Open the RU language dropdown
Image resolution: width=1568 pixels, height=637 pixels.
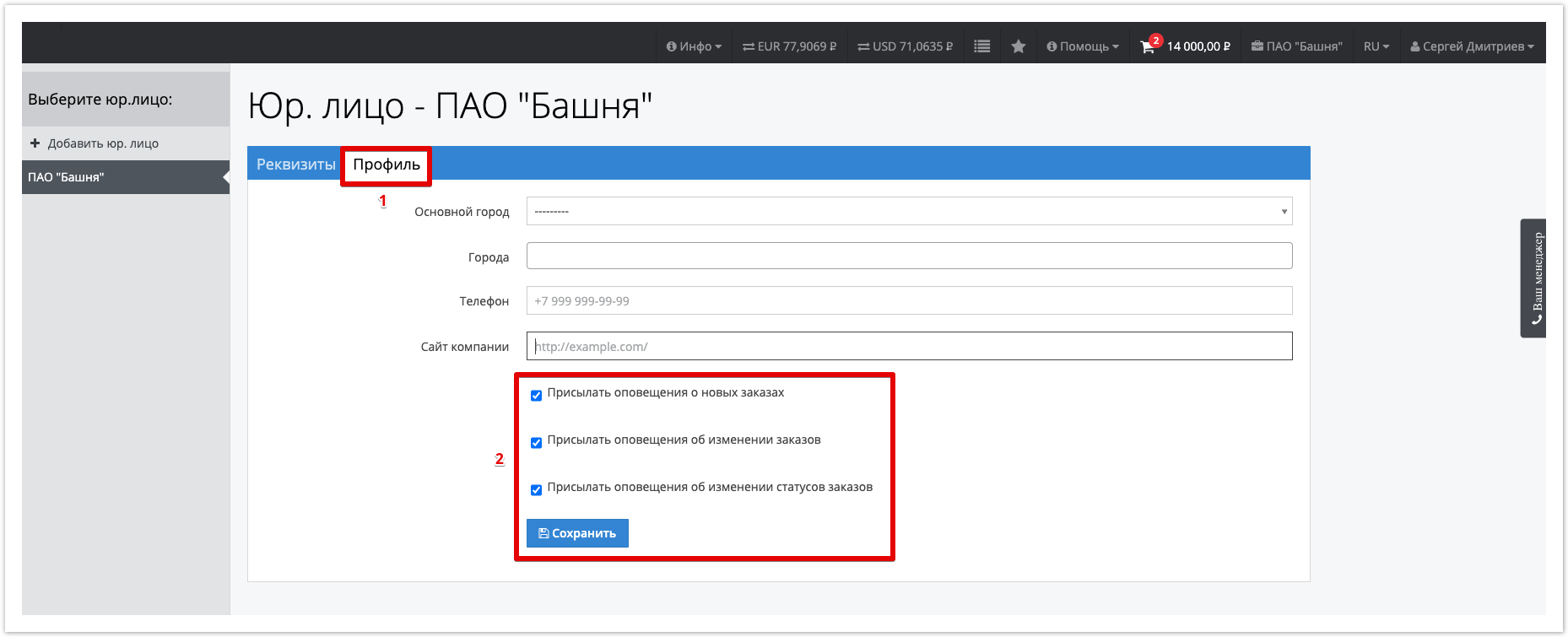[x=1376, y=46]
